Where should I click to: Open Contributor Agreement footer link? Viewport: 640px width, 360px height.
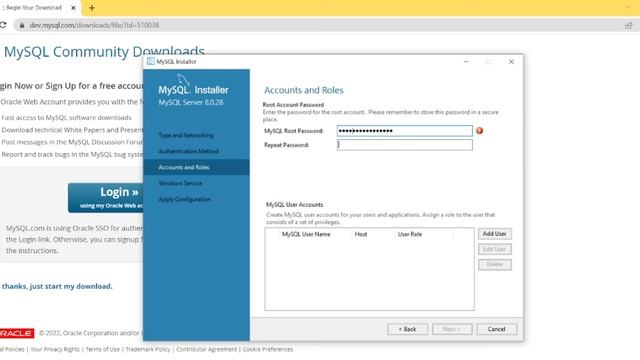tap(206, 349)
